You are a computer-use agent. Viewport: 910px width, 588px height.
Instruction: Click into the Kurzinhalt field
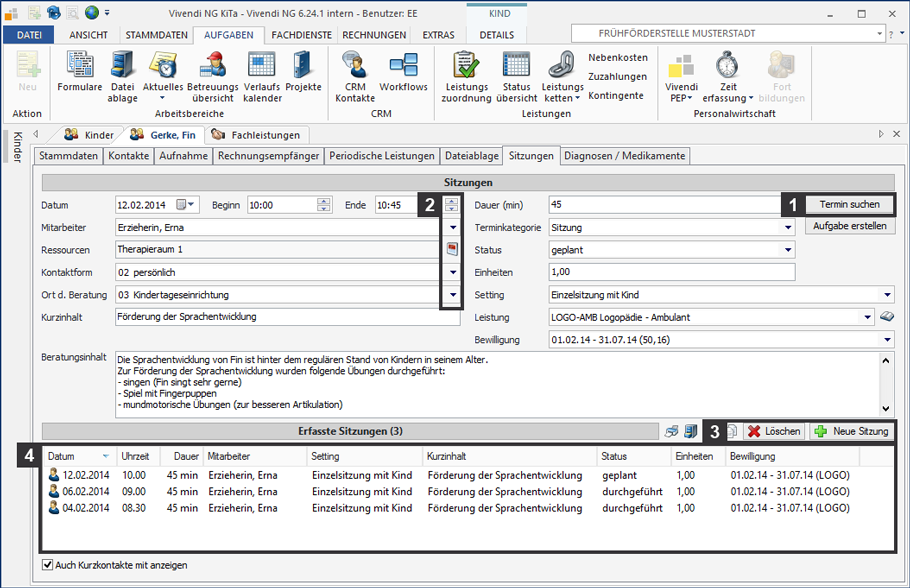click(x=287, y=317)
